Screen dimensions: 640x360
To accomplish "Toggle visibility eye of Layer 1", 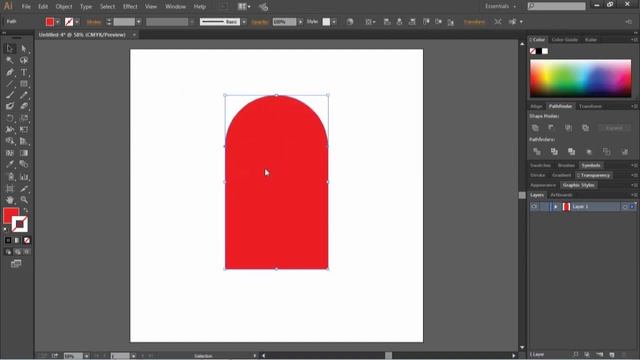I will pyautogui.click(x=534, y=207).
